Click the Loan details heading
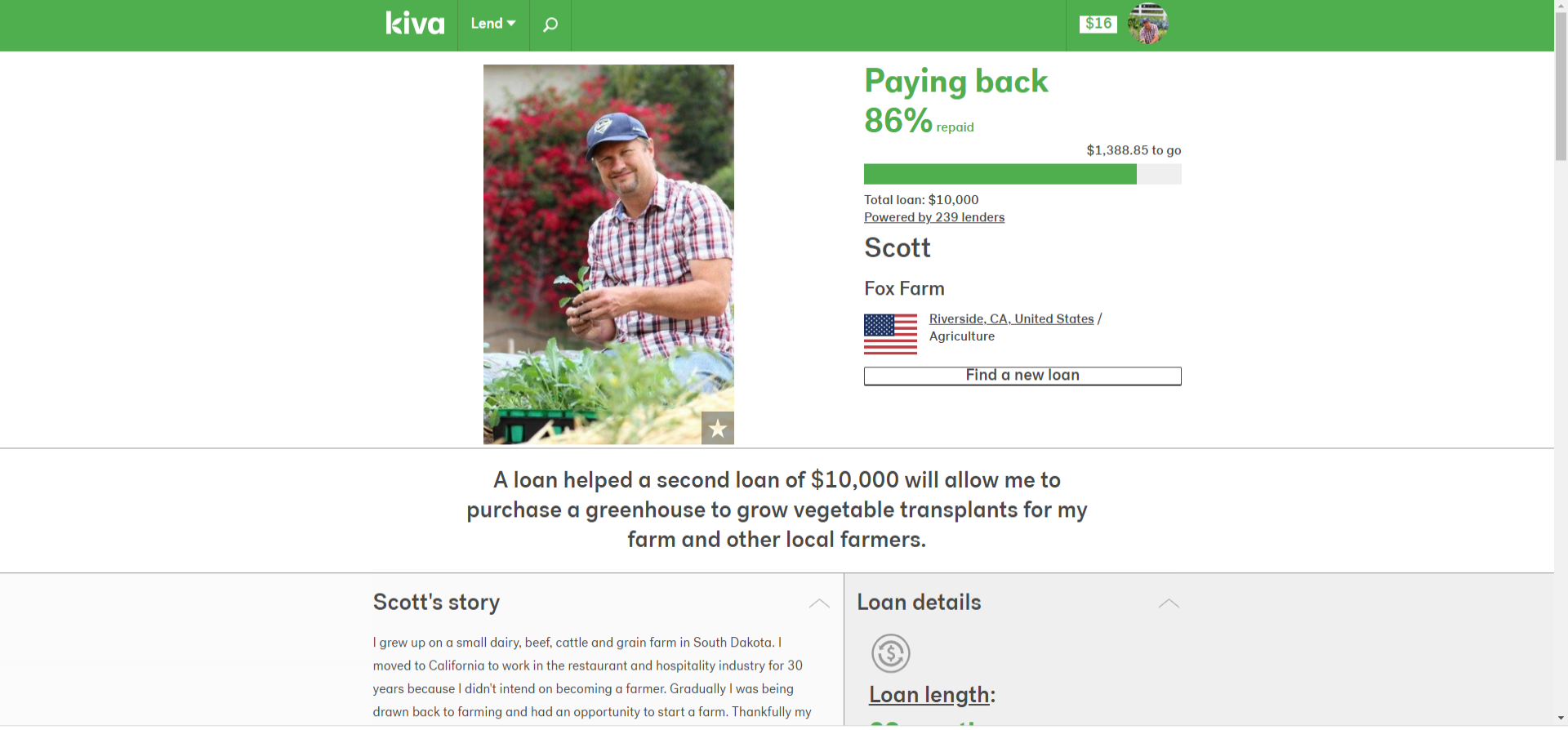1568x730 pixels. tap(919, 603)
